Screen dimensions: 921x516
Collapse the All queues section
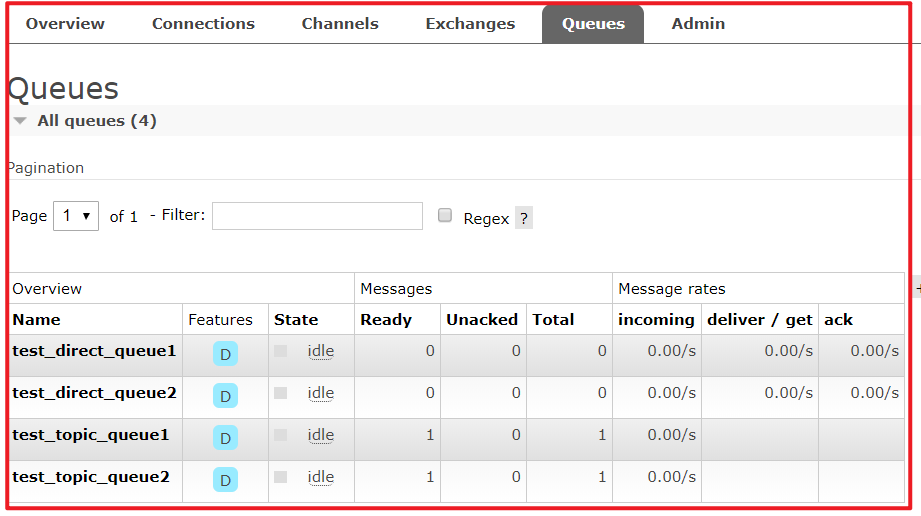20,121
